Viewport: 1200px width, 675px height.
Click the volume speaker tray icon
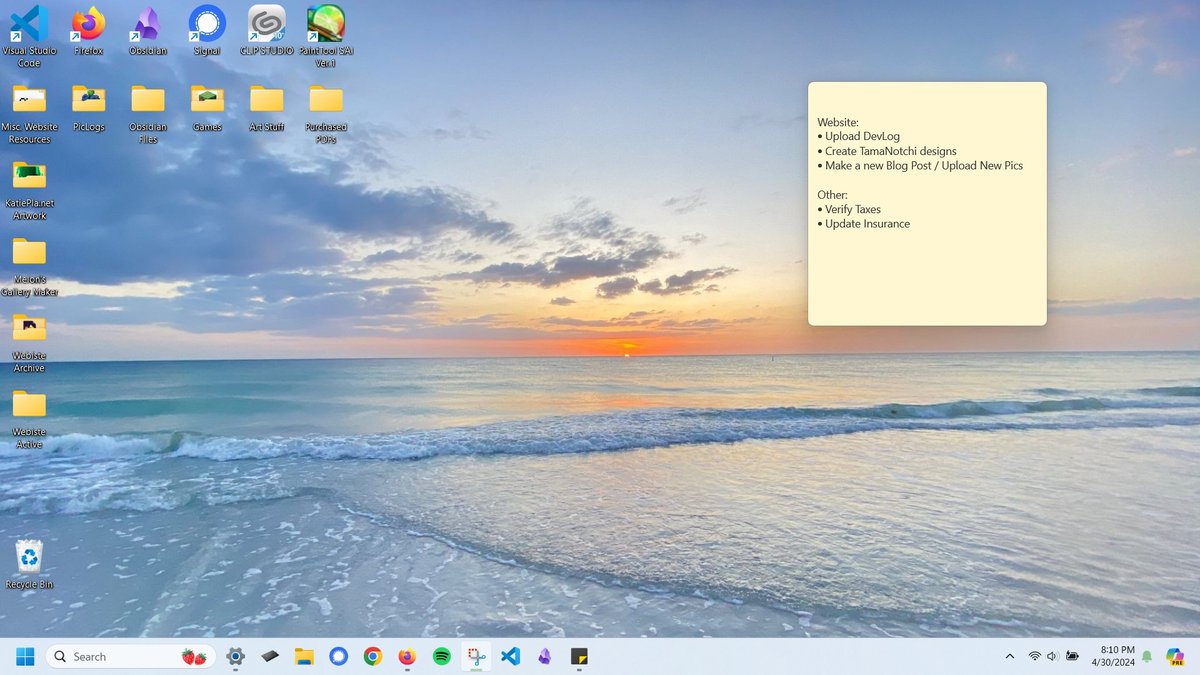tap(1053, 657)
